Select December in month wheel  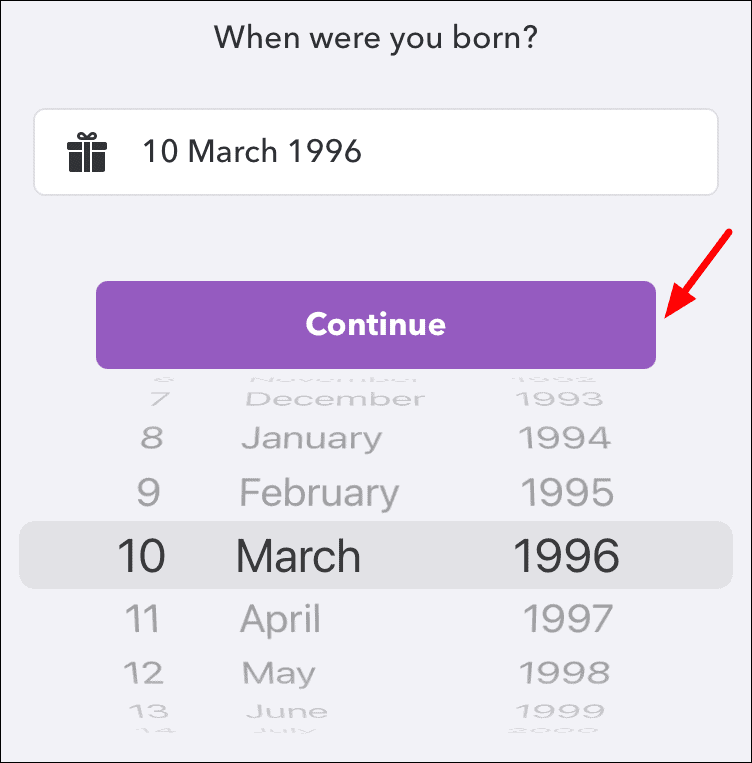(335, 399)
